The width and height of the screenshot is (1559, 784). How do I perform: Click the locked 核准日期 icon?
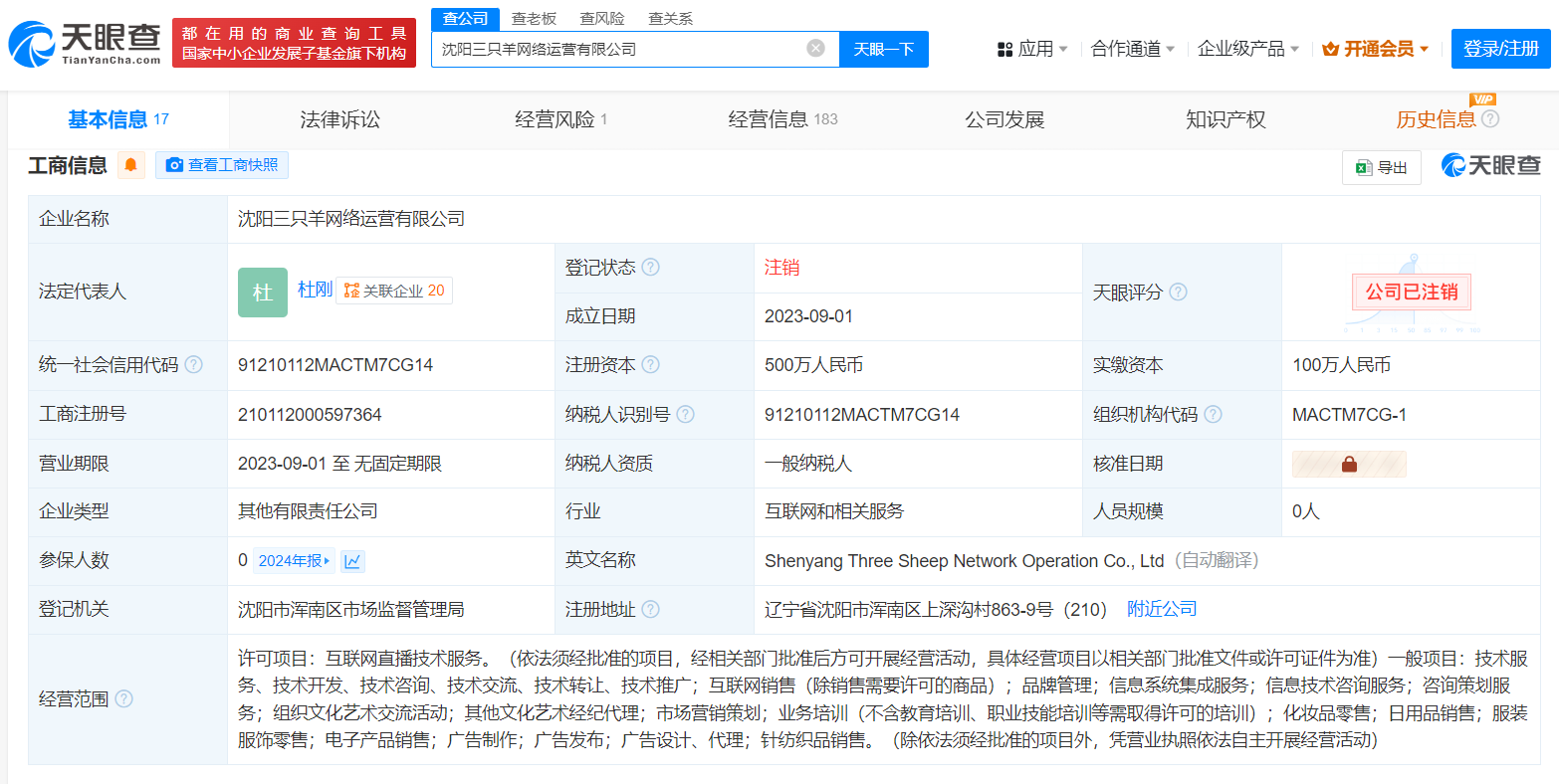1349,464
